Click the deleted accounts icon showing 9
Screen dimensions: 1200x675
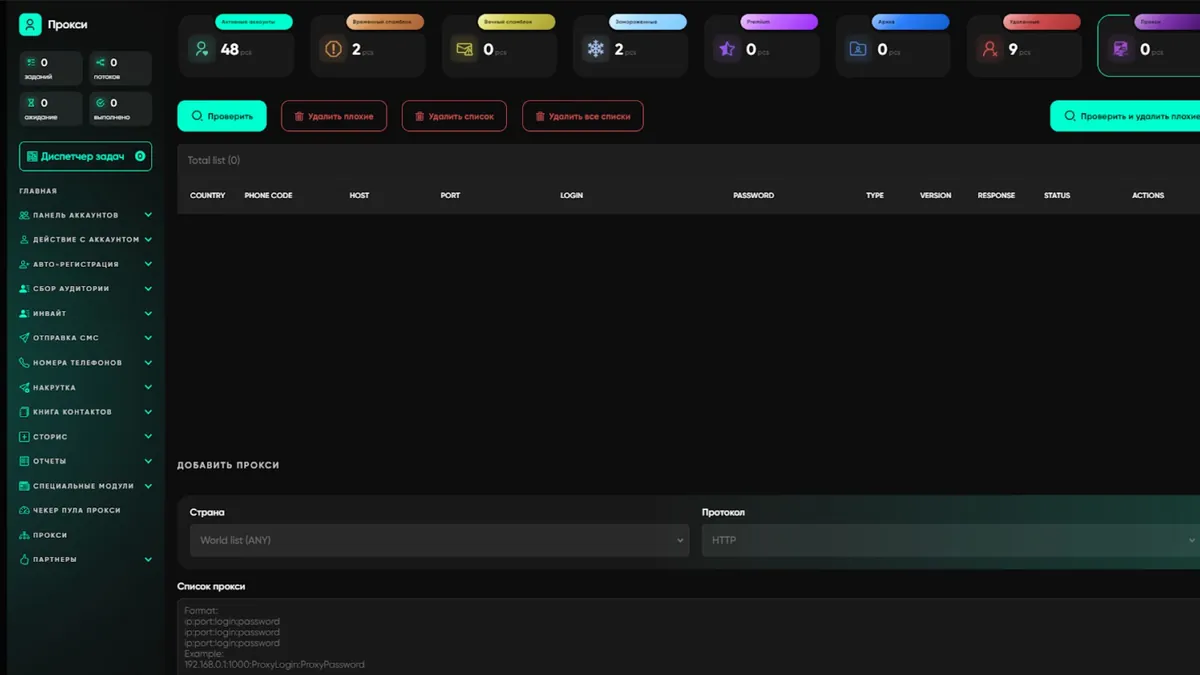[990, 49]
